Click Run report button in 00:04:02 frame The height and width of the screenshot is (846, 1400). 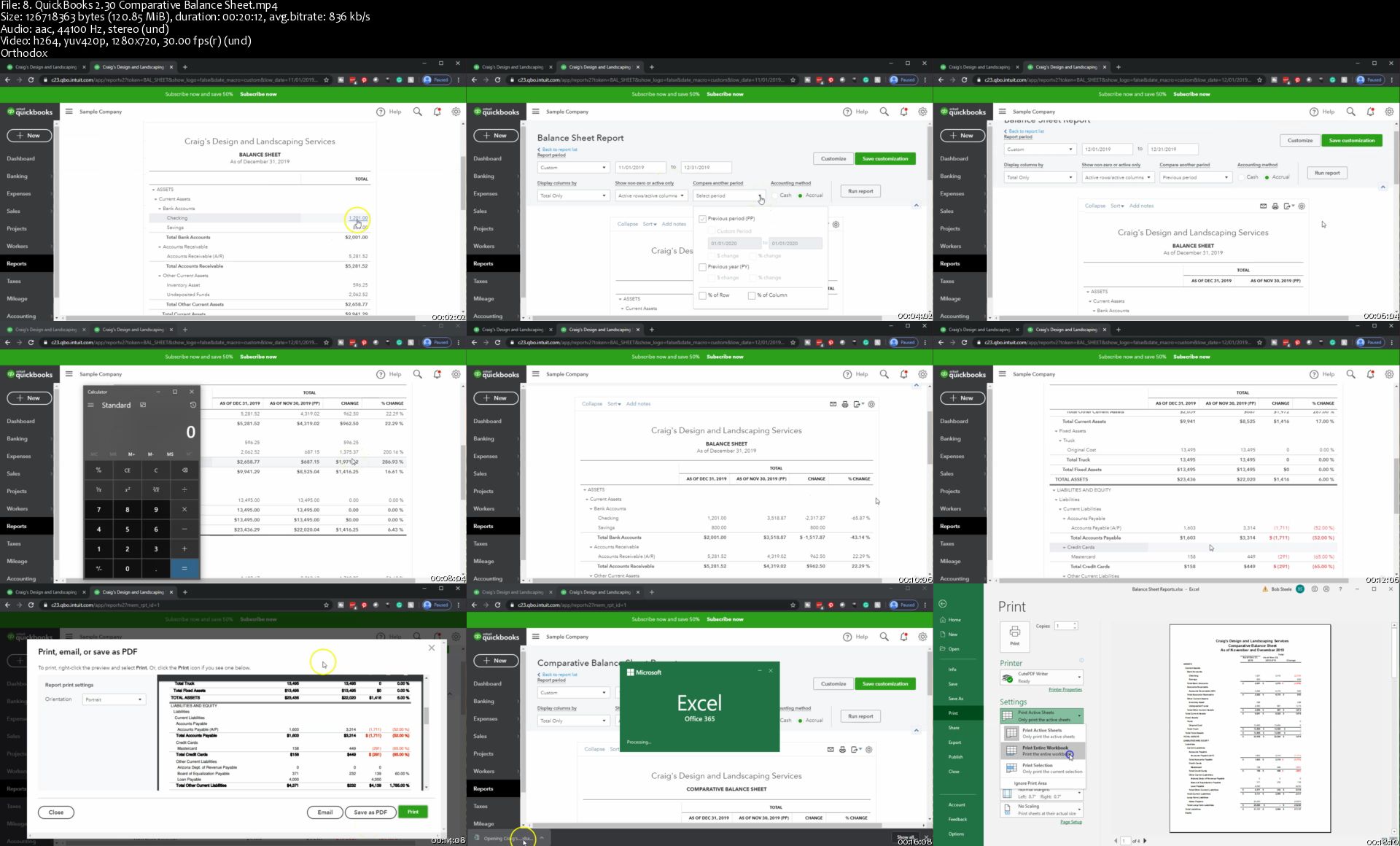click(860, 191)
